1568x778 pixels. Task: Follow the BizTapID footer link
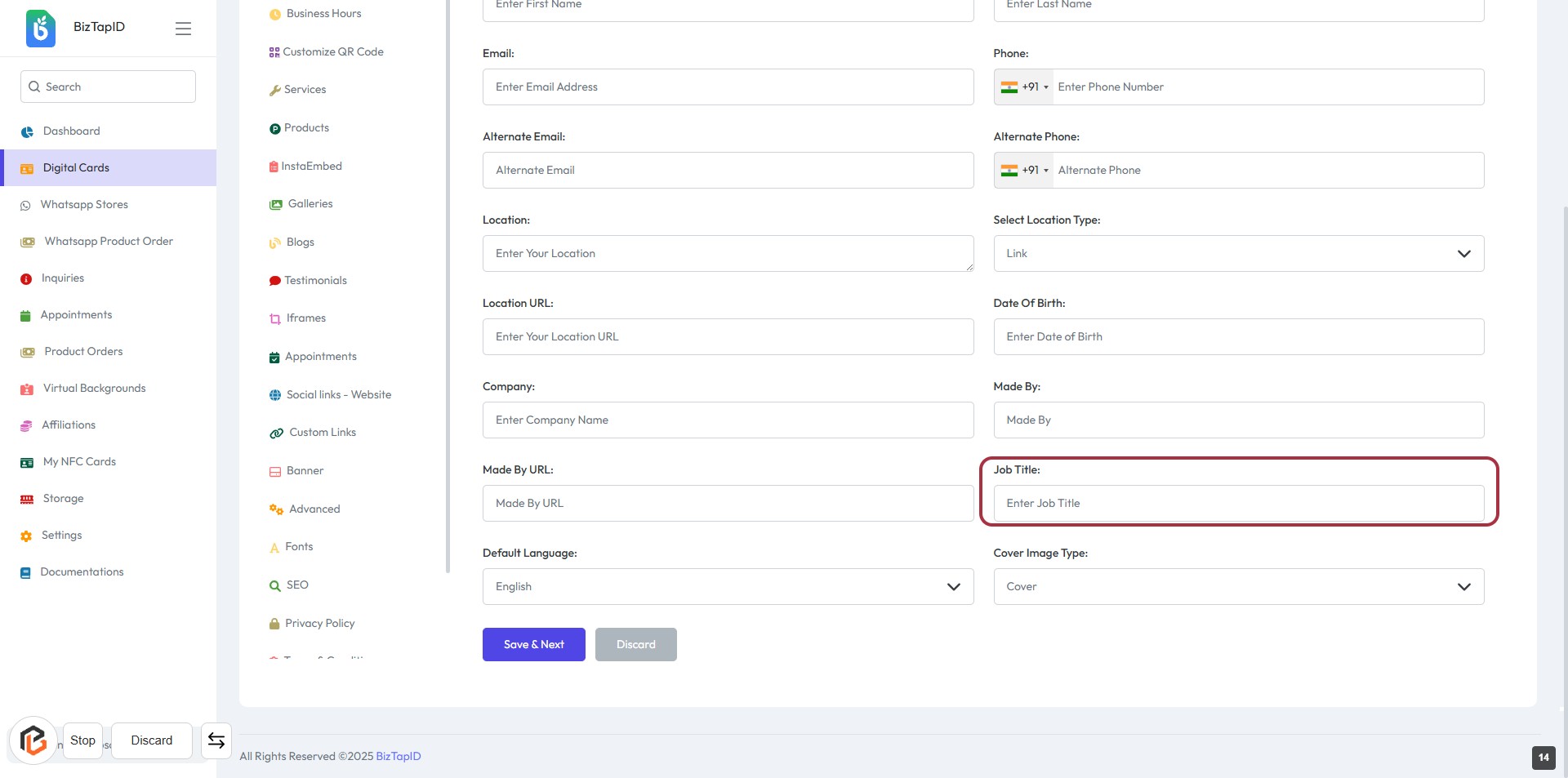tap(399, 757)
